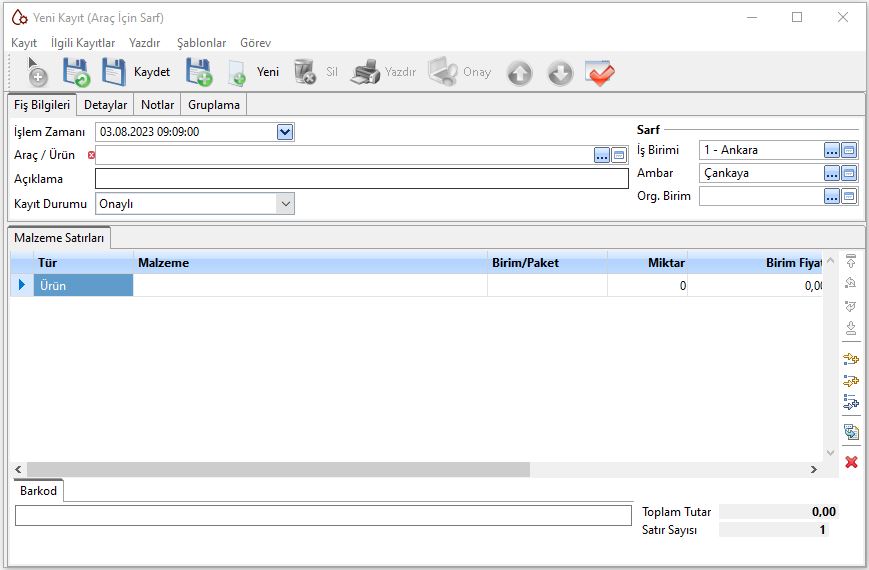869x570 pixels.
Task: Click the horizontal scrollbar under the grid
Action: pos(278,469)
